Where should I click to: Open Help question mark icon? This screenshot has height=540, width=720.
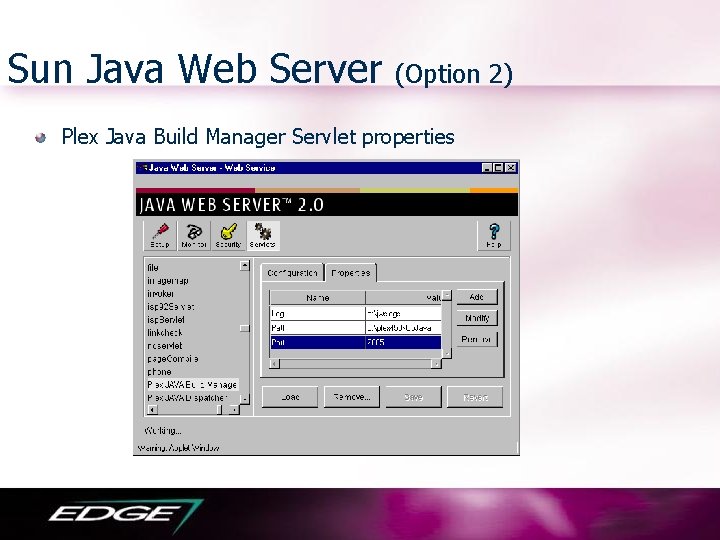click(494, 236)
